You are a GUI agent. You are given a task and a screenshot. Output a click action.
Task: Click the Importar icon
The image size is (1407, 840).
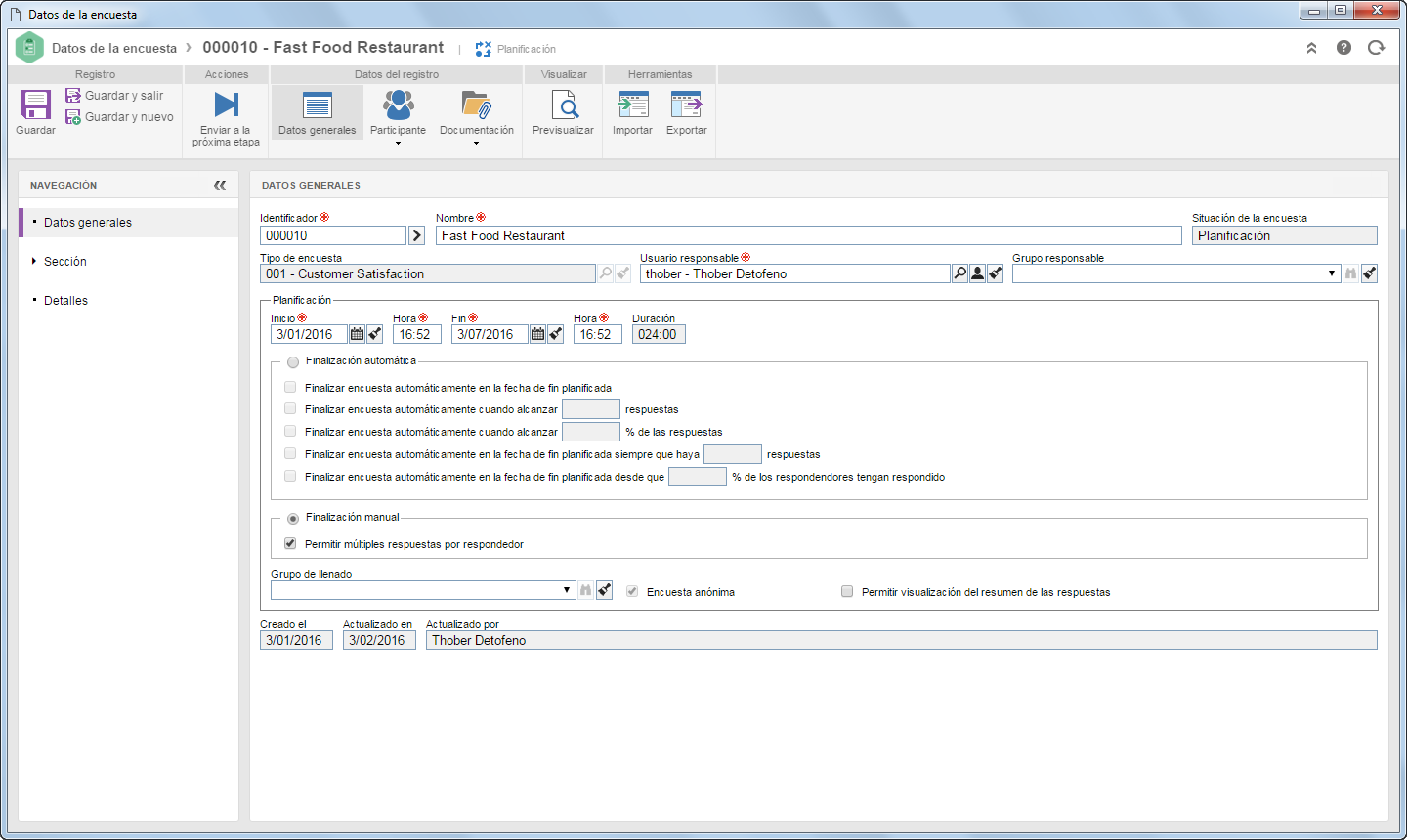[x=633, y=105]
